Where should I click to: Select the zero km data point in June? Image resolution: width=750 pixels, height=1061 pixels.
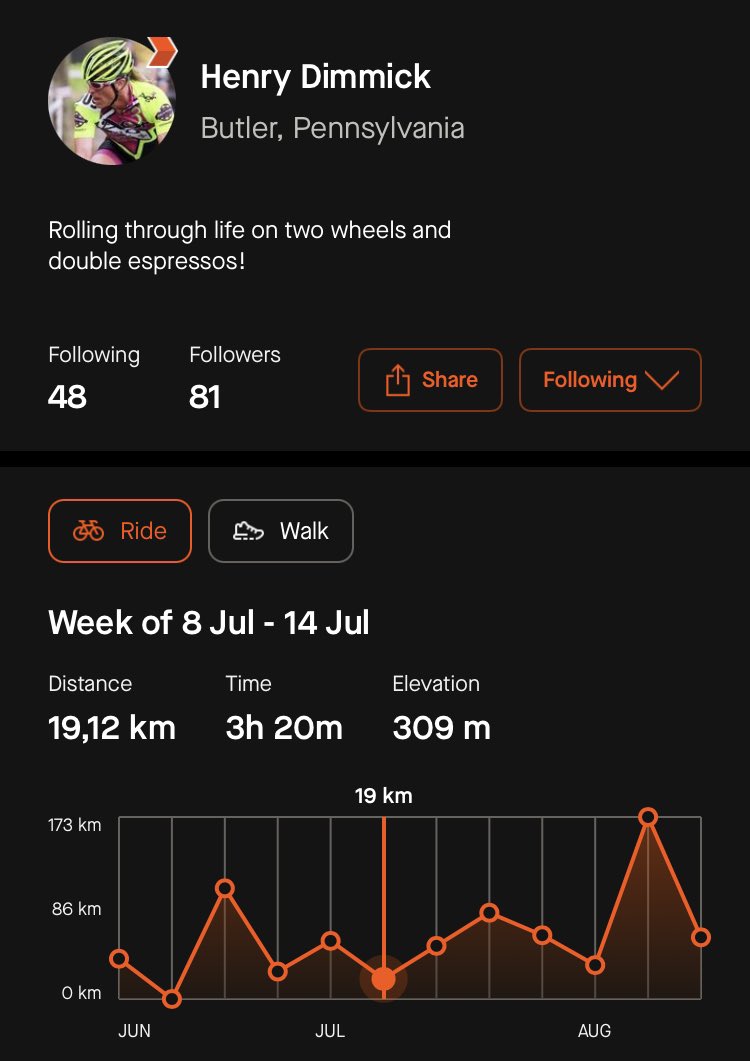(172, 998)
